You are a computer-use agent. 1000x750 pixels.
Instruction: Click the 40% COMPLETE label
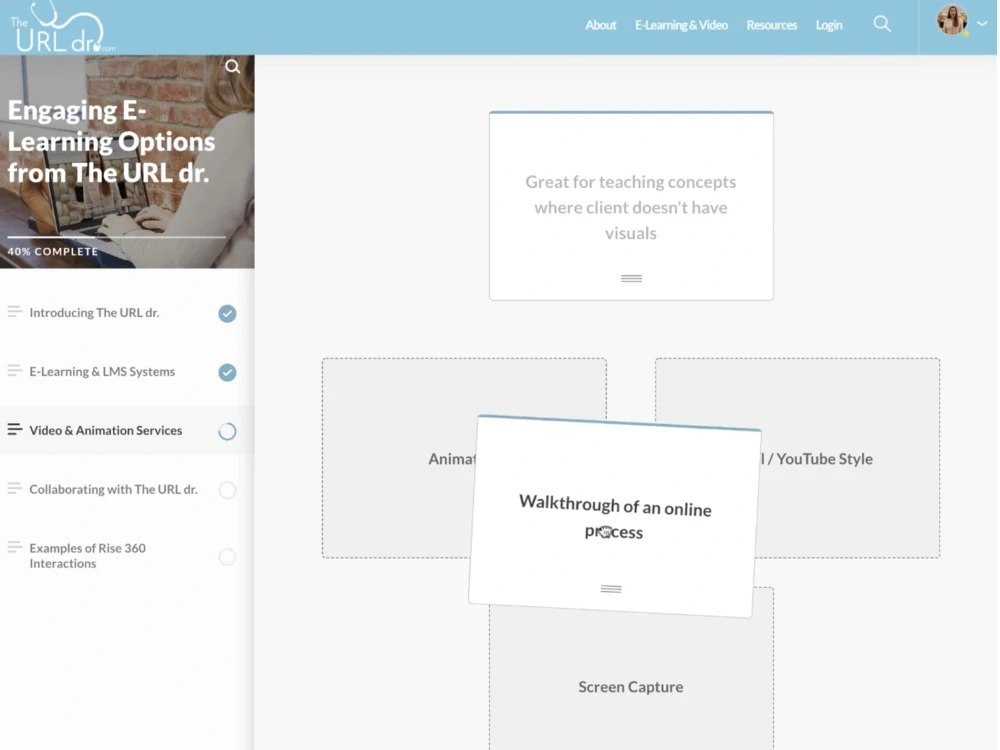coord(53,251)
